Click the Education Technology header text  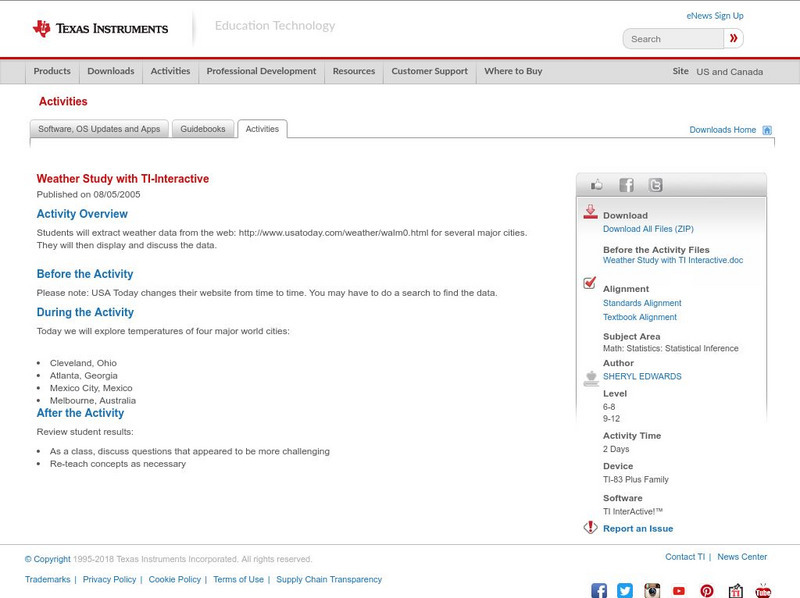[274, 26]
